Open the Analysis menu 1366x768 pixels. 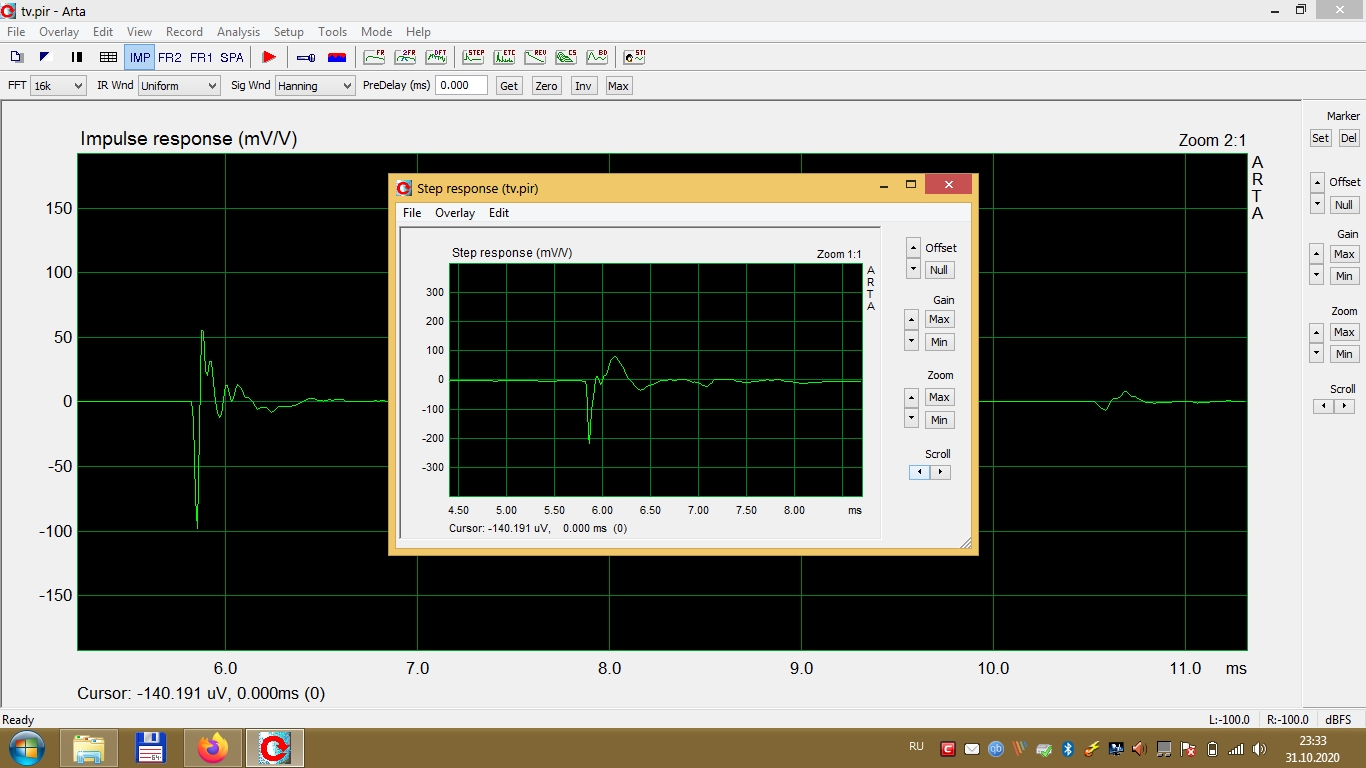point(238,32)
